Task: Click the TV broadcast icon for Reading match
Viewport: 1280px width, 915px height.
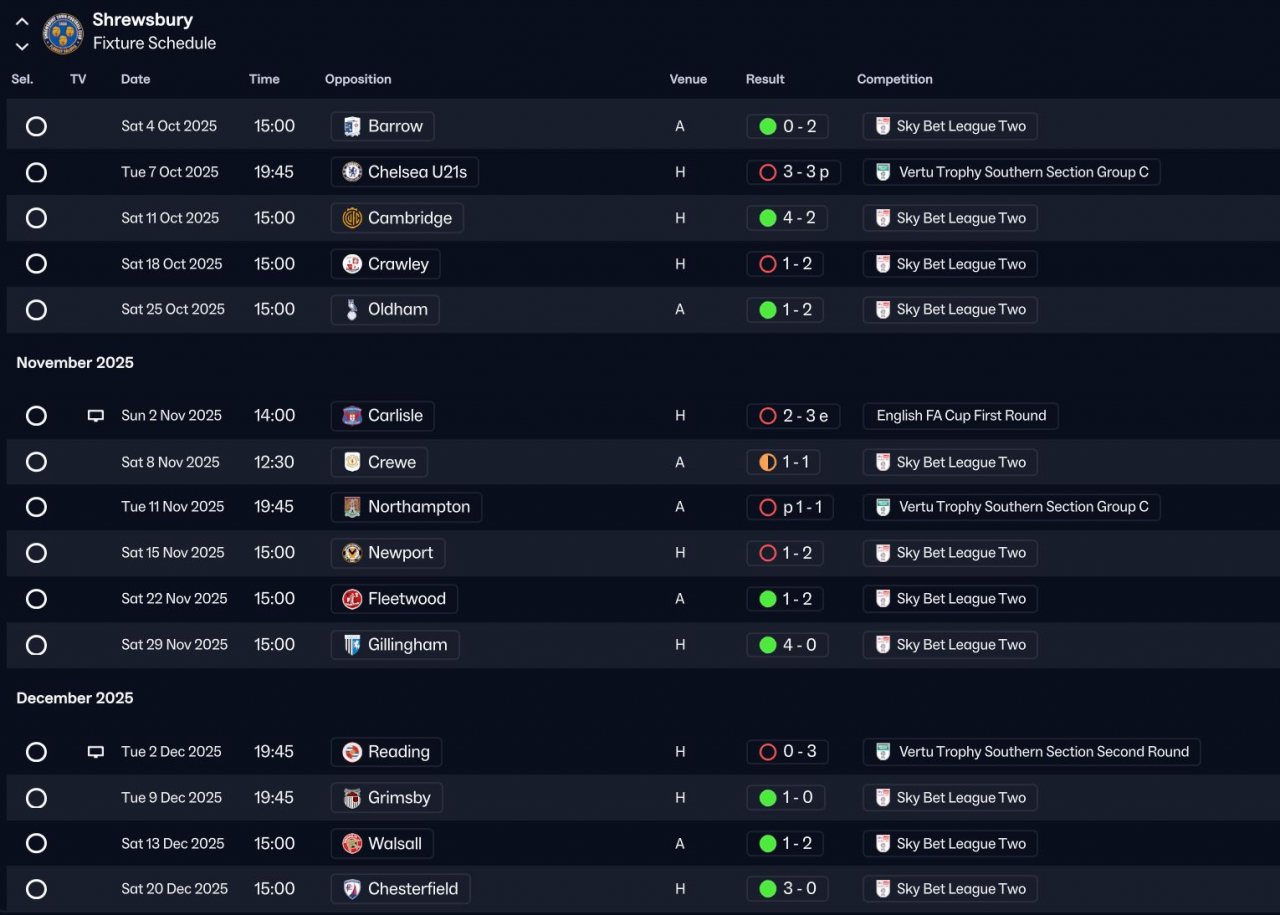Action: (96, 752)
